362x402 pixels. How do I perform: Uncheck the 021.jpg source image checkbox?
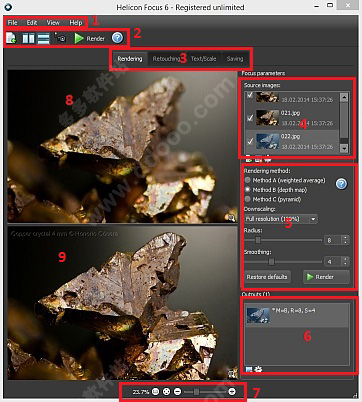(250, 118)
